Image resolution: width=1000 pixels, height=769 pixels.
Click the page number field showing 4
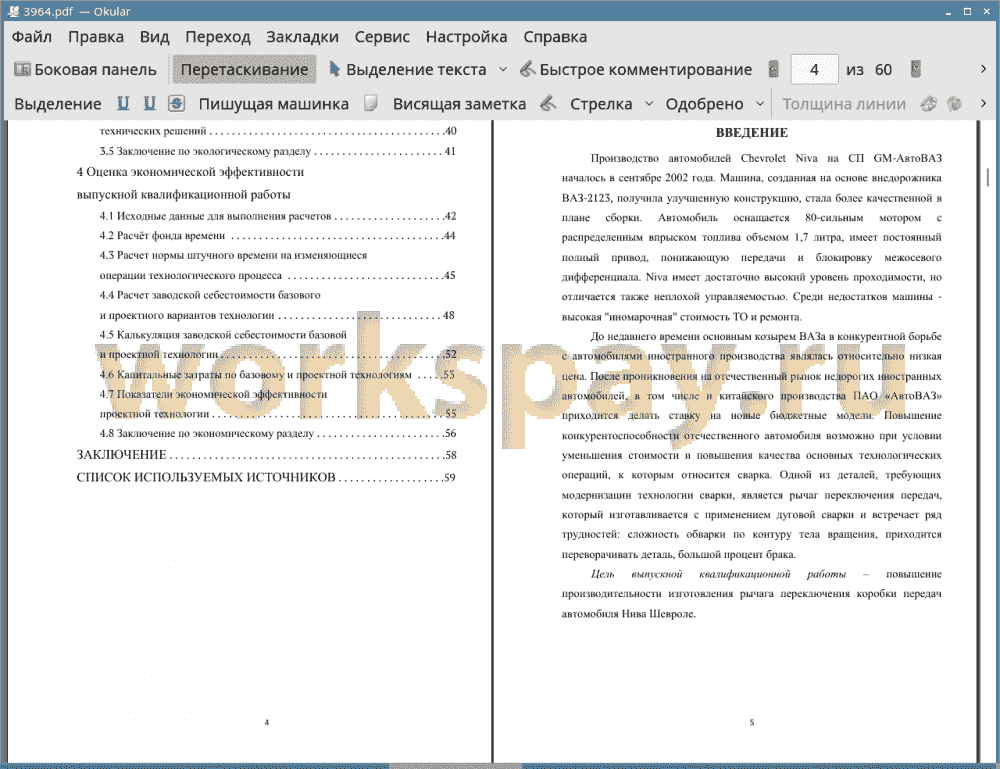(814, 70)
